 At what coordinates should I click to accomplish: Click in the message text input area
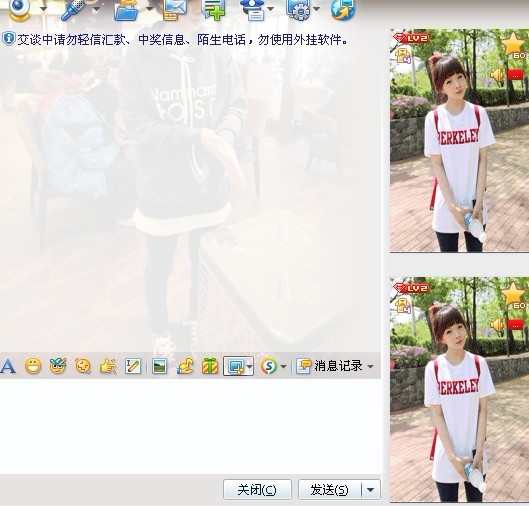[190, 426]
